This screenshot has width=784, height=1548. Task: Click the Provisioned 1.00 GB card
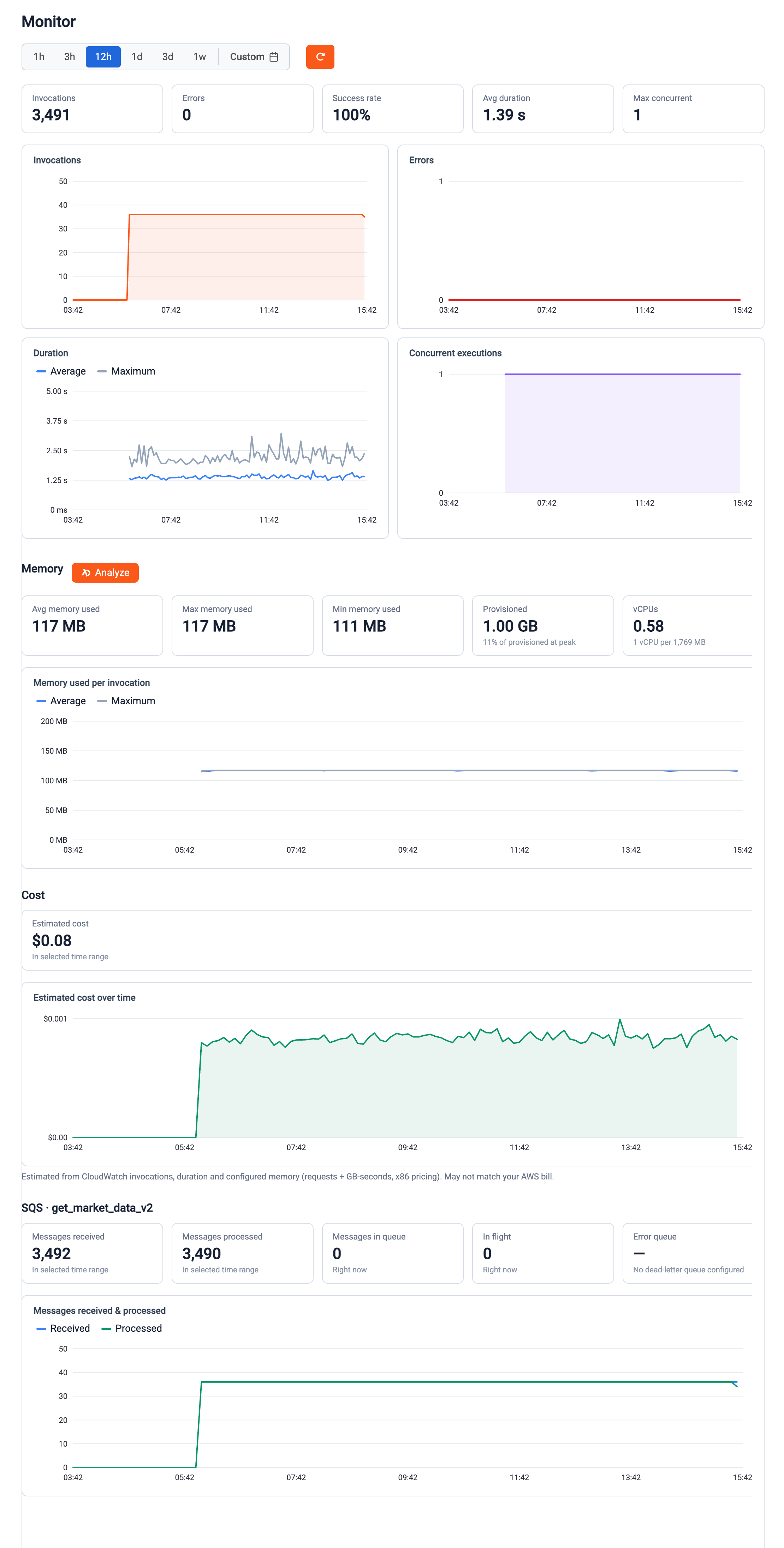543,625
